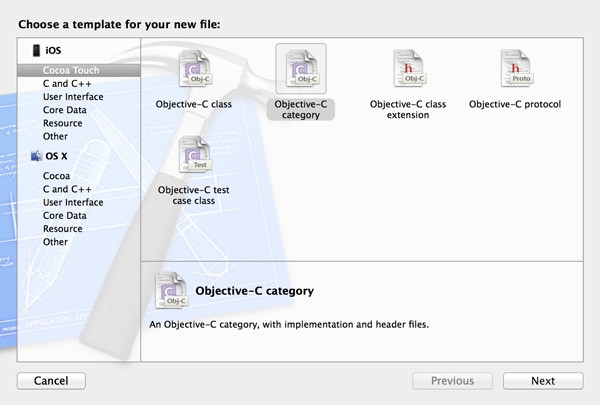Viewport: 600px width, 405px height.
Task: Select Core Data under OS X
Action: tap(65, 216)
